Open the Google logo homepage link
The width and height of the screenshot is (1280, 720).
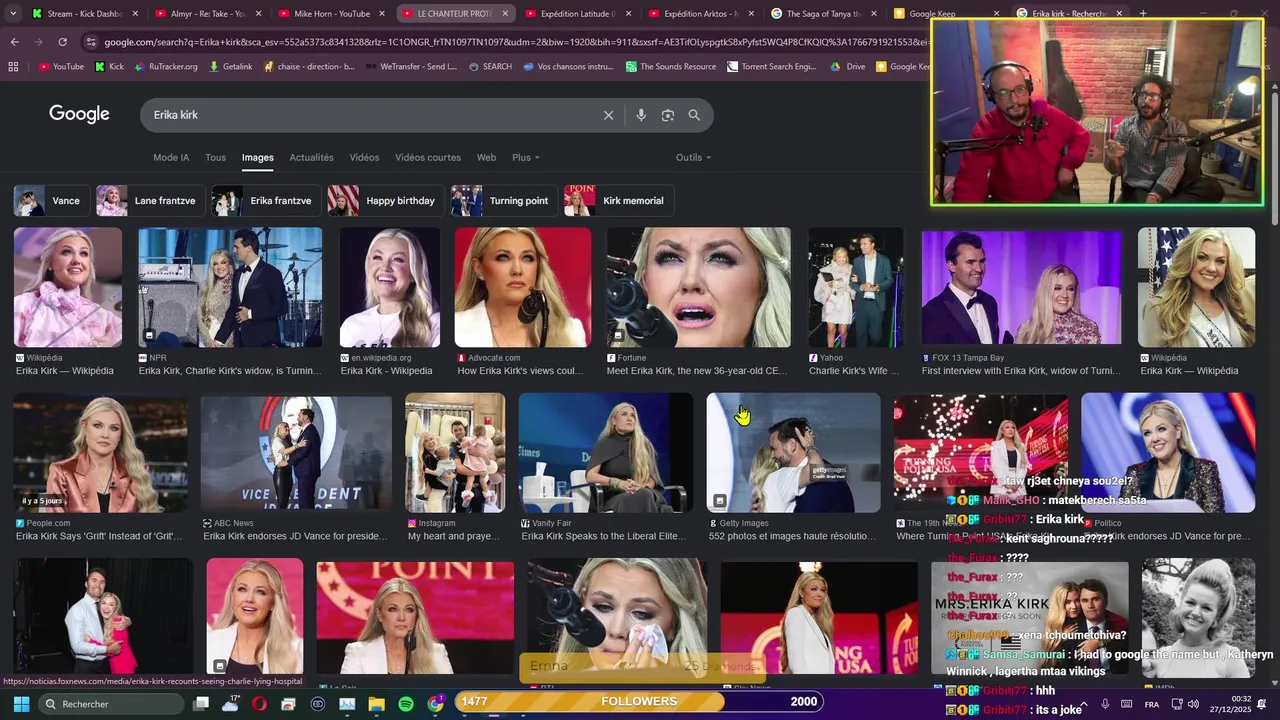pyautogui.click(x=79, y=114)
